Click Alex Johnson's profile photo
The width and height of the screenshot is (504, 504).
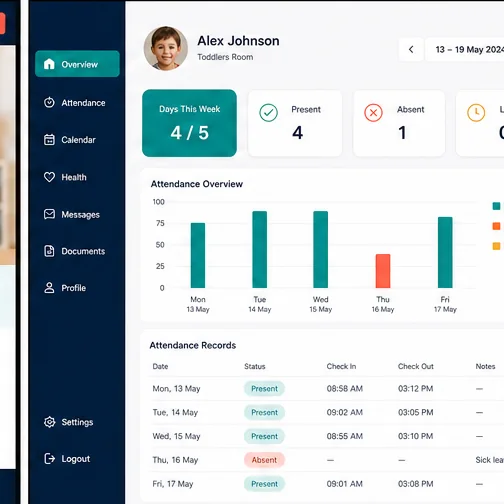pos(166,48)
